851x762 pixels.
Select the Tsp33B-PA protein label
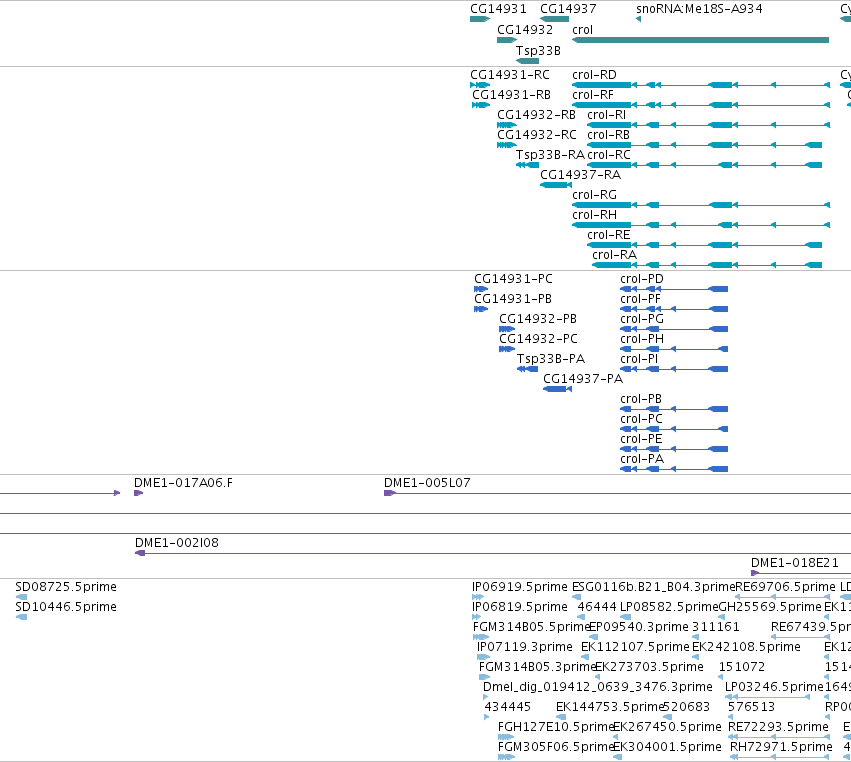click(x=551, y=359)
